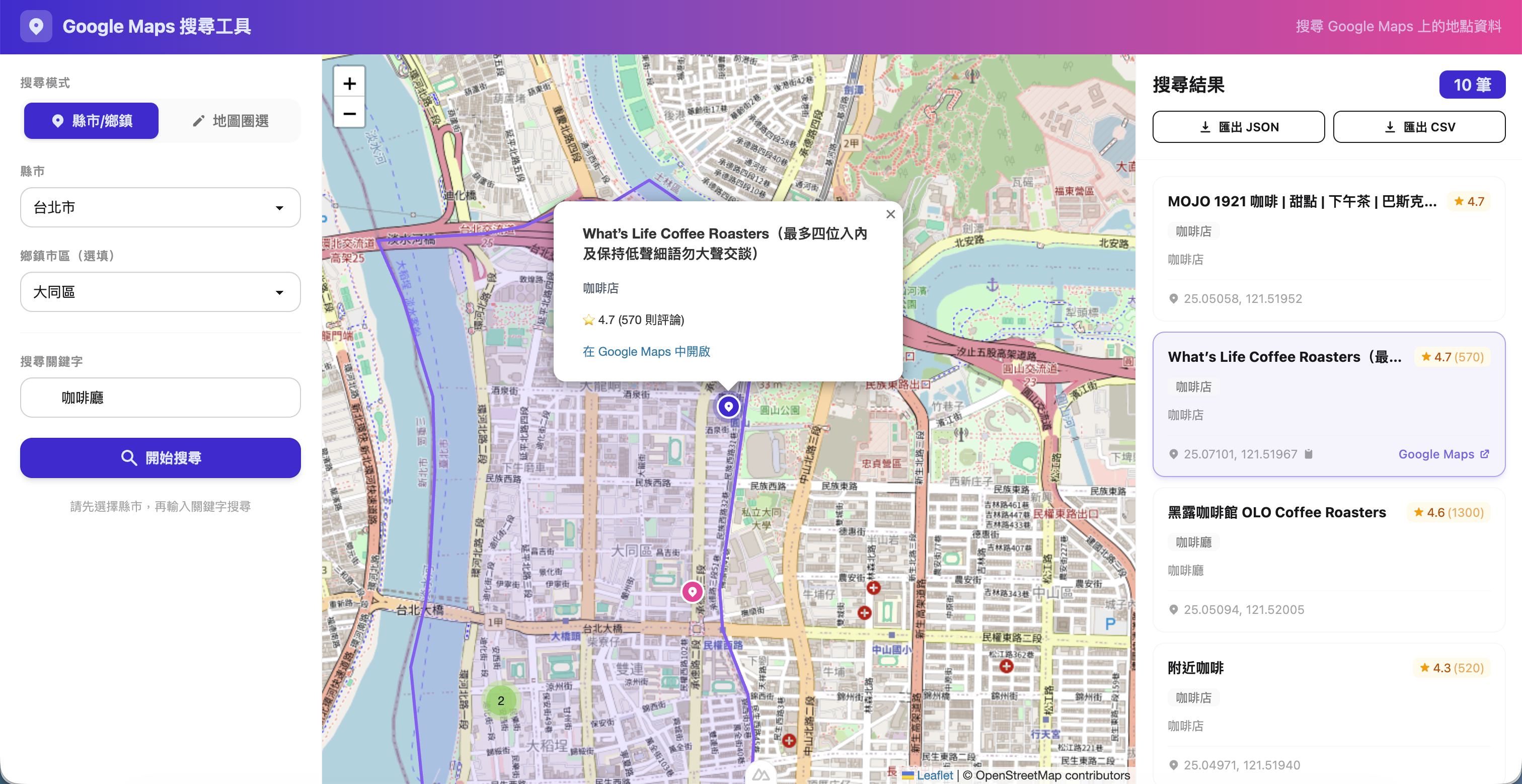The width and height of the screenshot is (1522, 784).
Task: Open the 鄉鎮市區 dropdown showing 大同區
Action: [160, 292]
